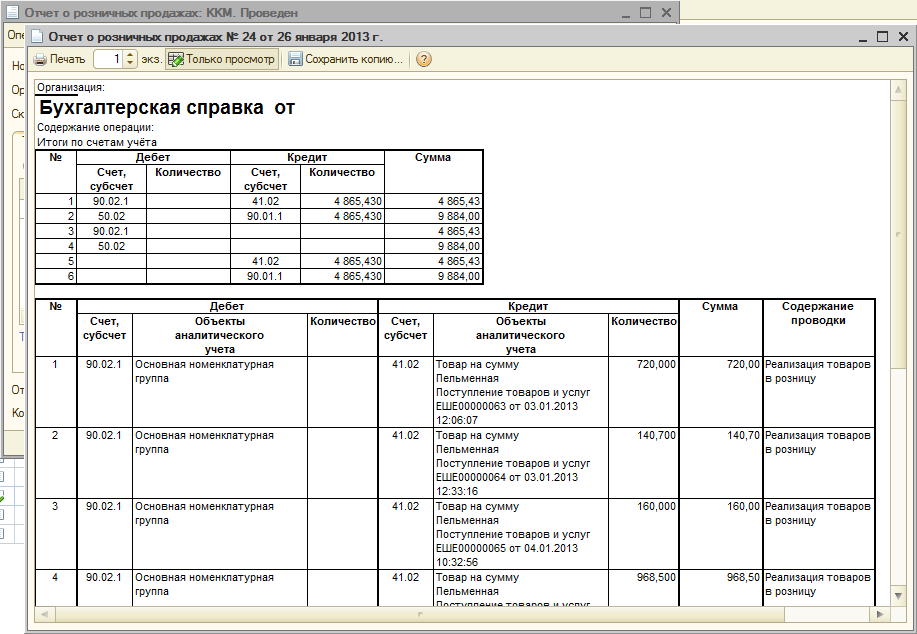
Task: Click the document icon of the ККМ window behind
Action: pos(12,12)
